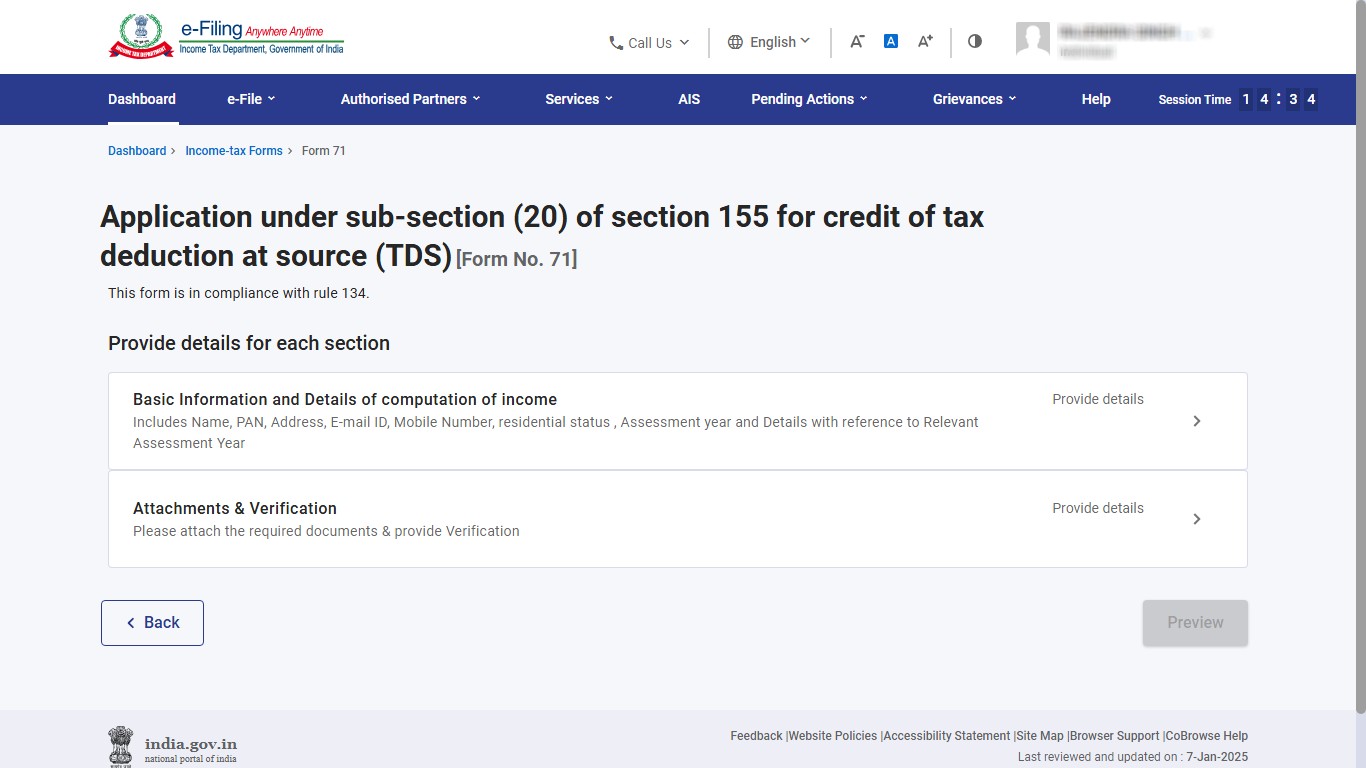Viewport: 1366px width, 768px height.
Task: Expand the Pending Actions menu
Action: pos(809,99)
